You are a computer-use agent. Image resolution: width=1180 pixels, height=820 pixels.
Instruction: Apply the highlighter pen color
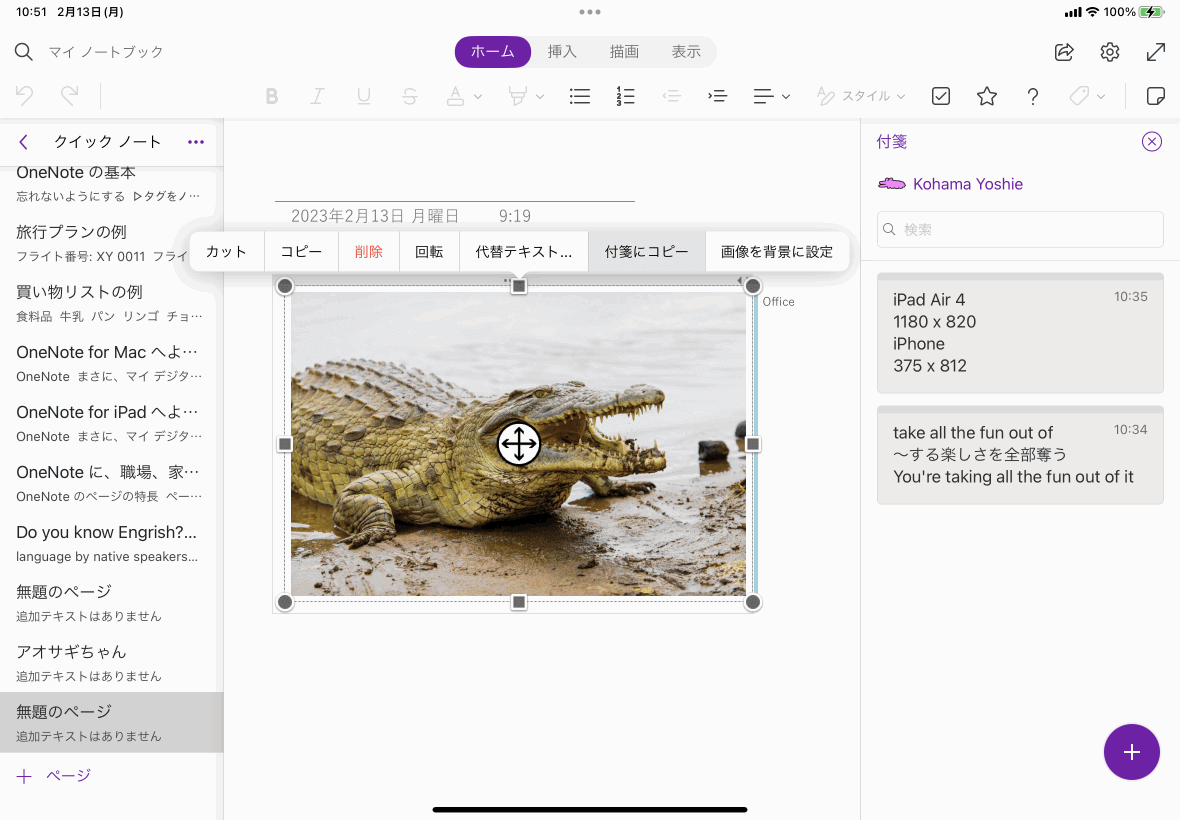[x=518, y=96]
